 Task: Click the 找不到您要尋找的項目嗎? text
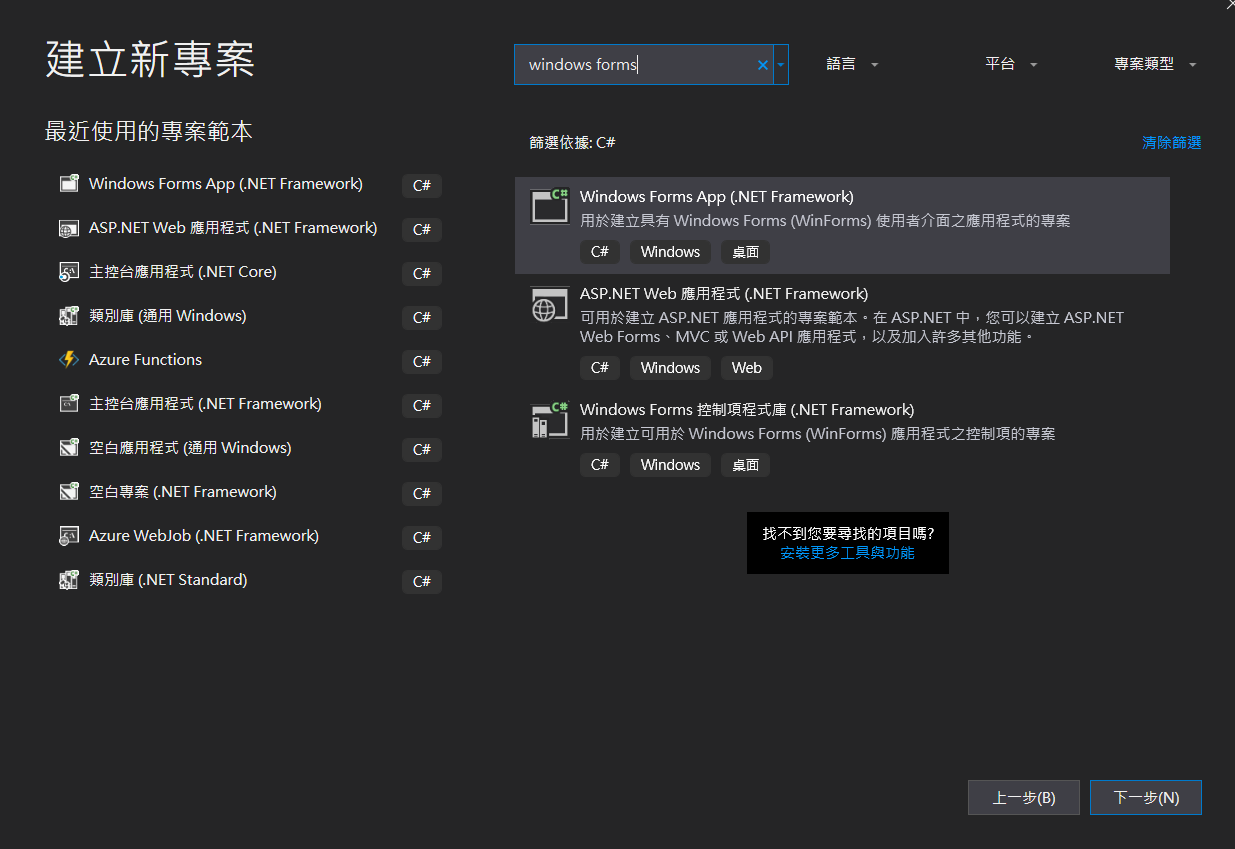coord(848,534)
